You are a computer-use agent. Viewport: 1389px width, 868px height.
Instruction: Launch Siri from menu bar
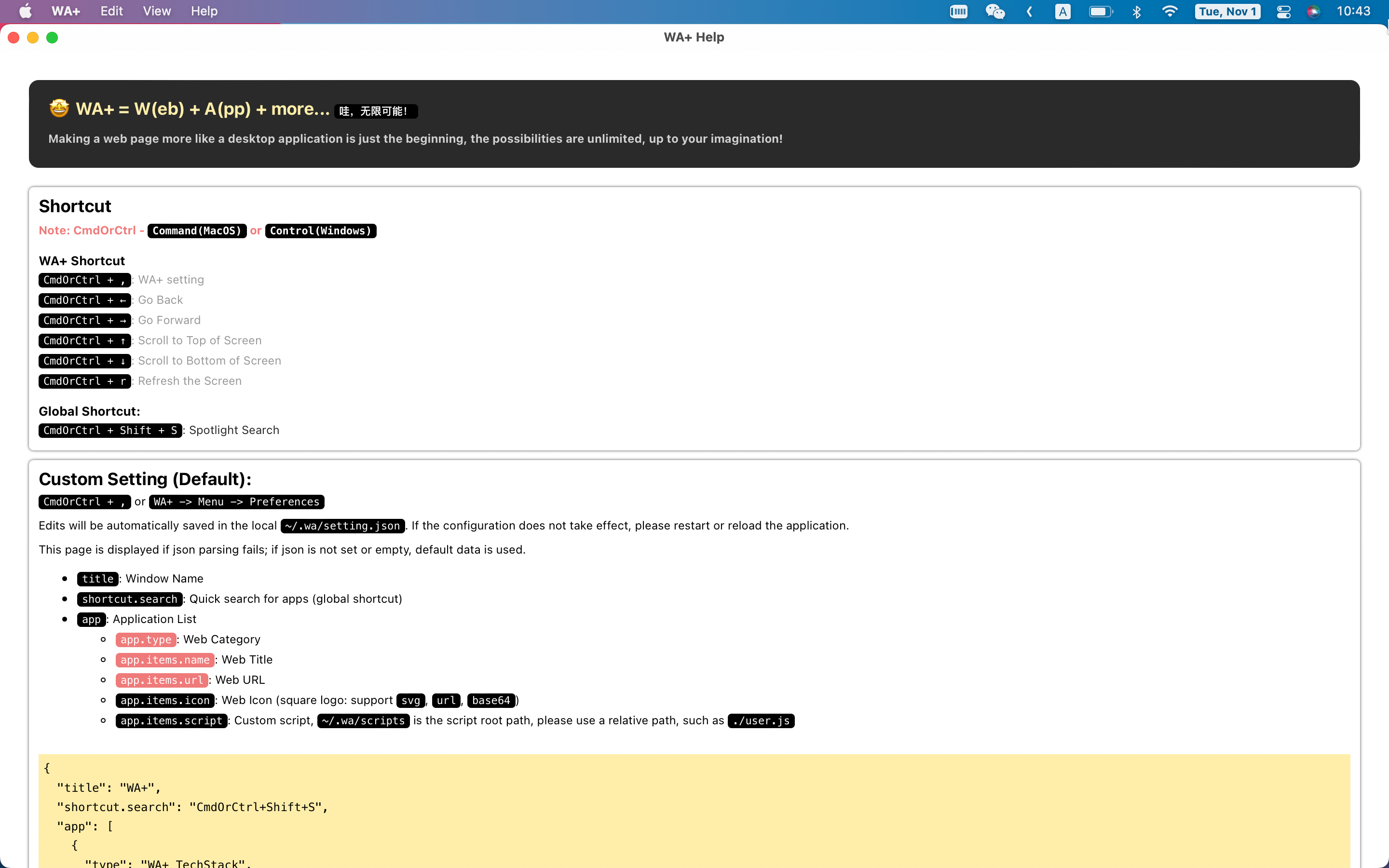[1313, 12]
